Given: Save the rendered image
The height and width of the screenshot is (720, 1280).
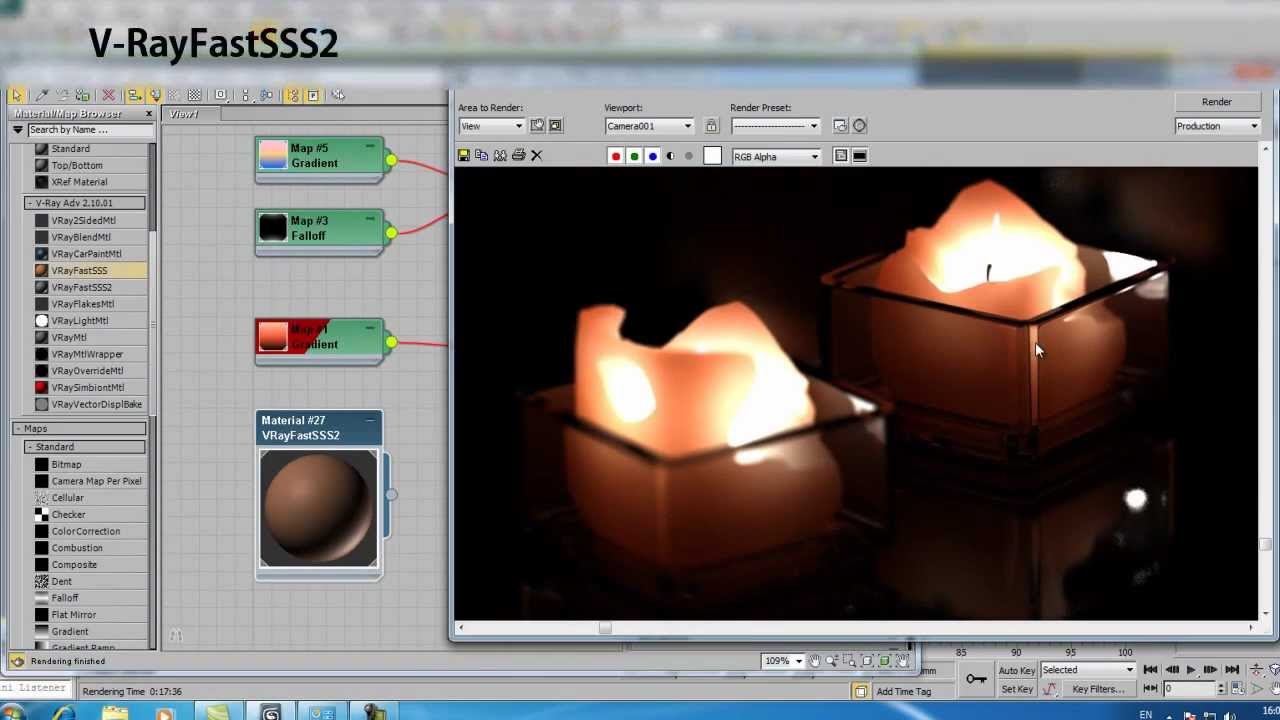Looking at the screenshot, I should tap(464, 156).
